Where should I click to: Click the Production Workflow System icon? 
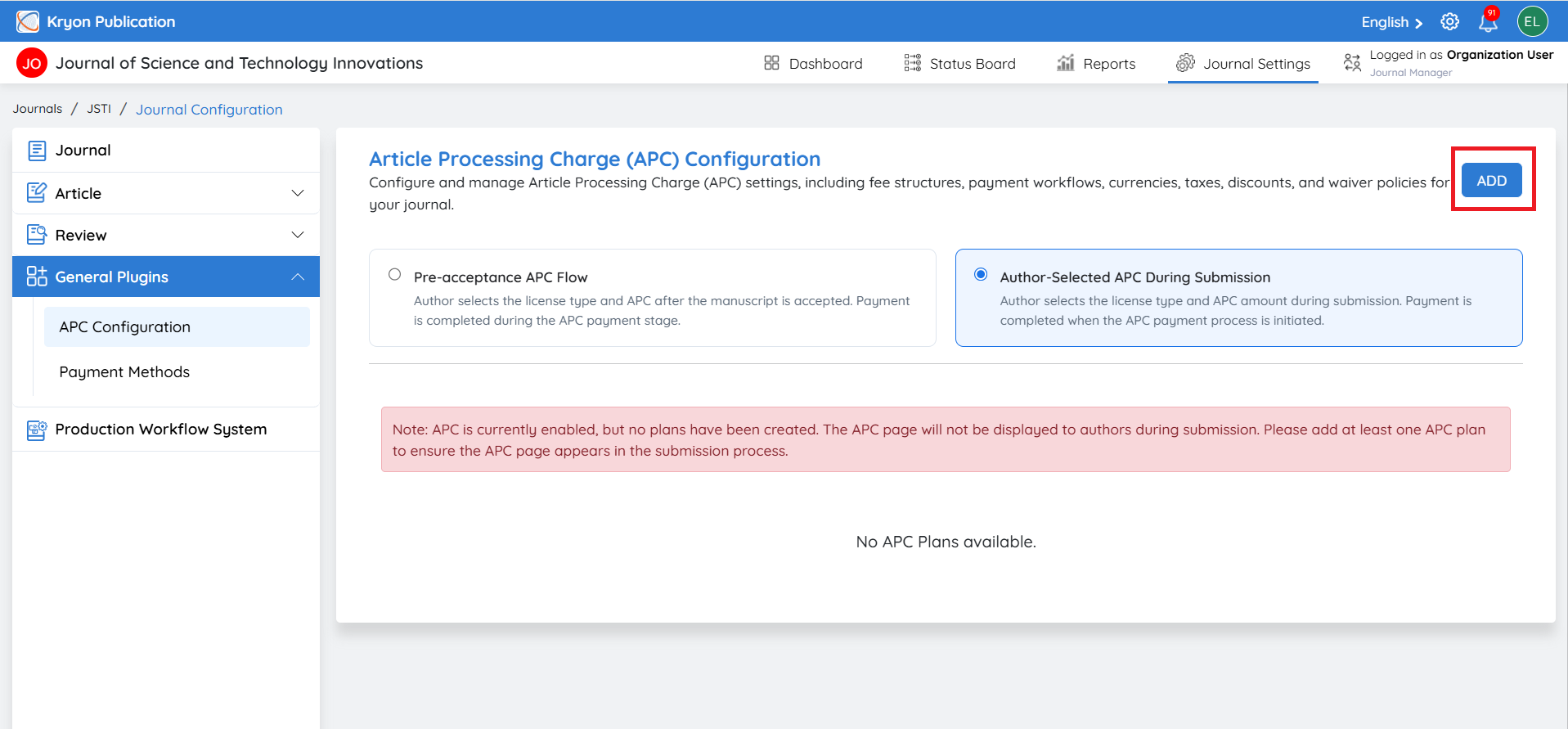coord(37,430)
